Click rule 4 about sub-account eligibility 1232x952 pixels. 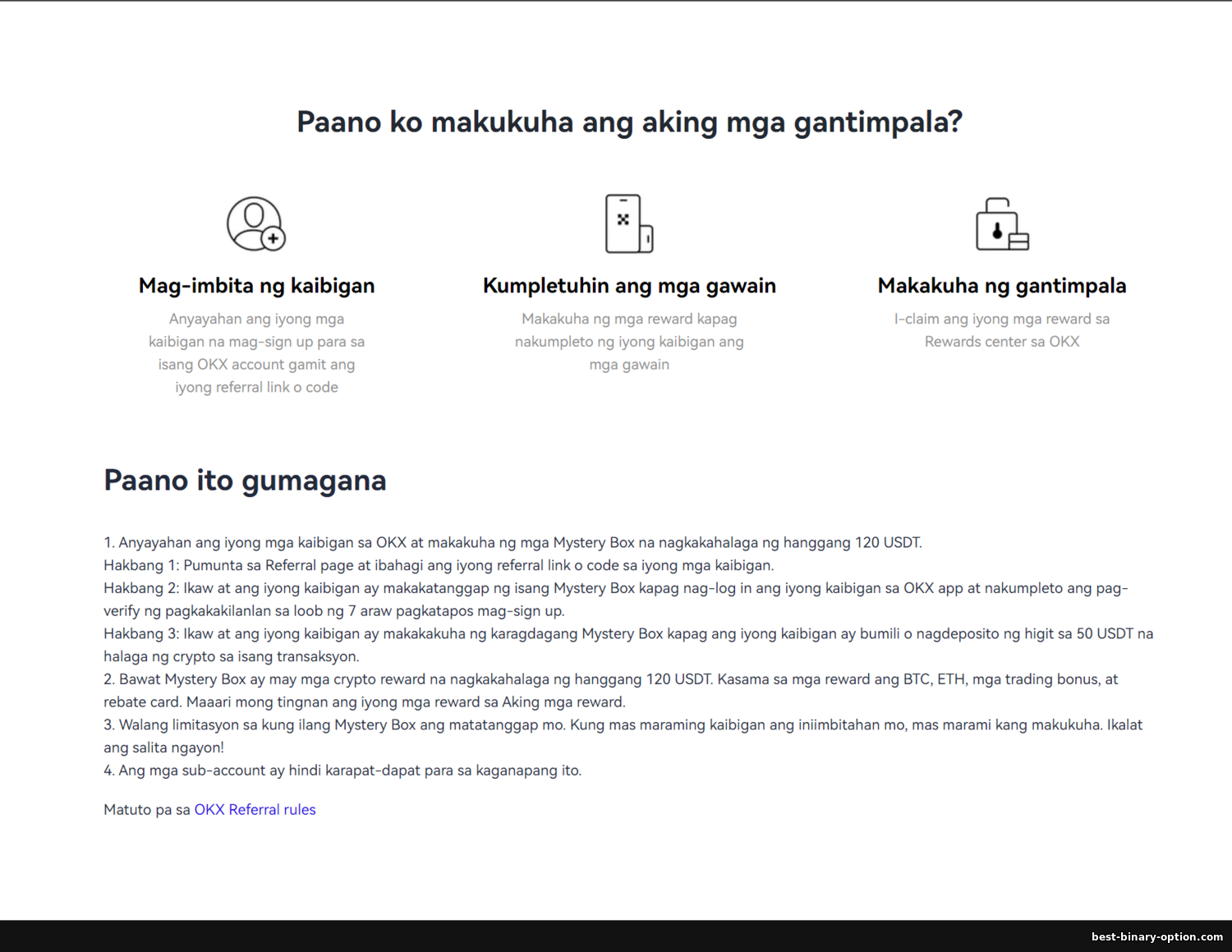pyautogui.click(x=342, y=770)
